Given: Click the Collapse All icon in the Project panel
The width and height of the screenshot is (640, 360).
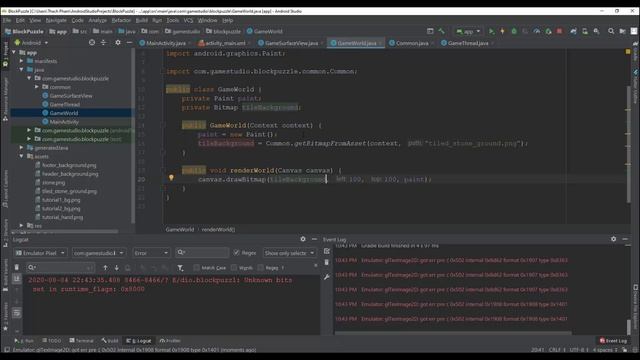Looking at the screenshot, I should [104, 42].
